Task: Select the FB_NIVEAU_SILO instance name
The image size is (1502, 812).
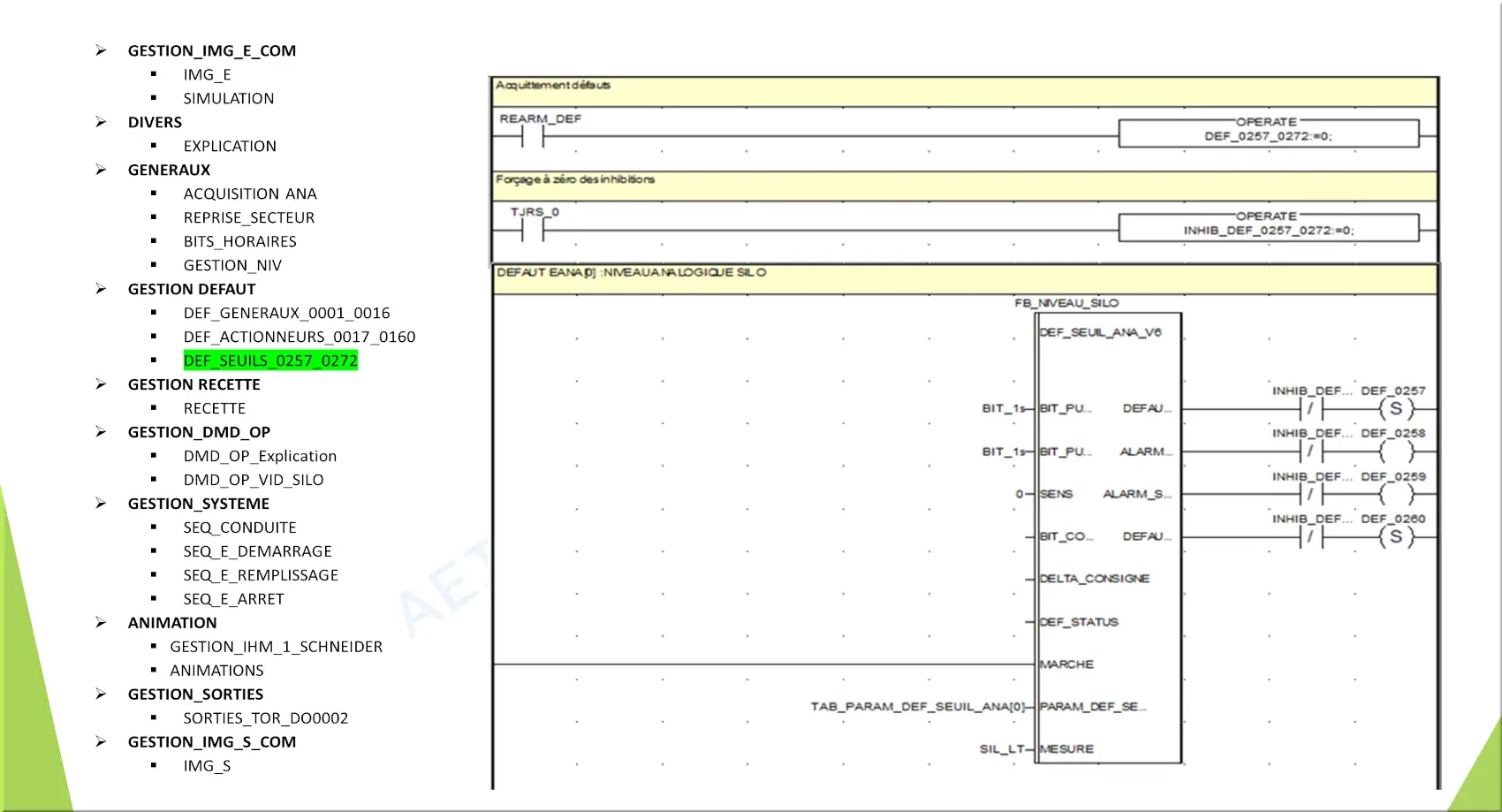Action: (1066, 303)
